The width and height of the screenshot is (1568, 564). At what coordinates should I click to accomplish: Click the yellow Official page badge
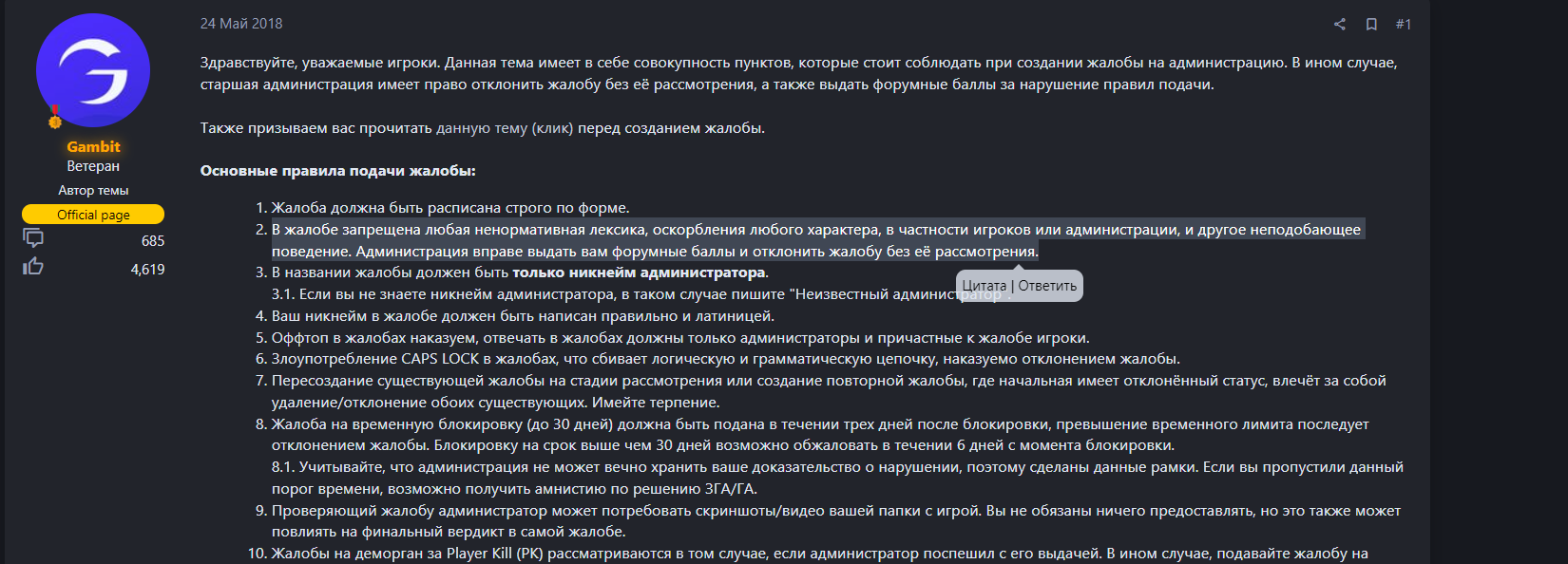pyautogui.click(x=93, y=215)
